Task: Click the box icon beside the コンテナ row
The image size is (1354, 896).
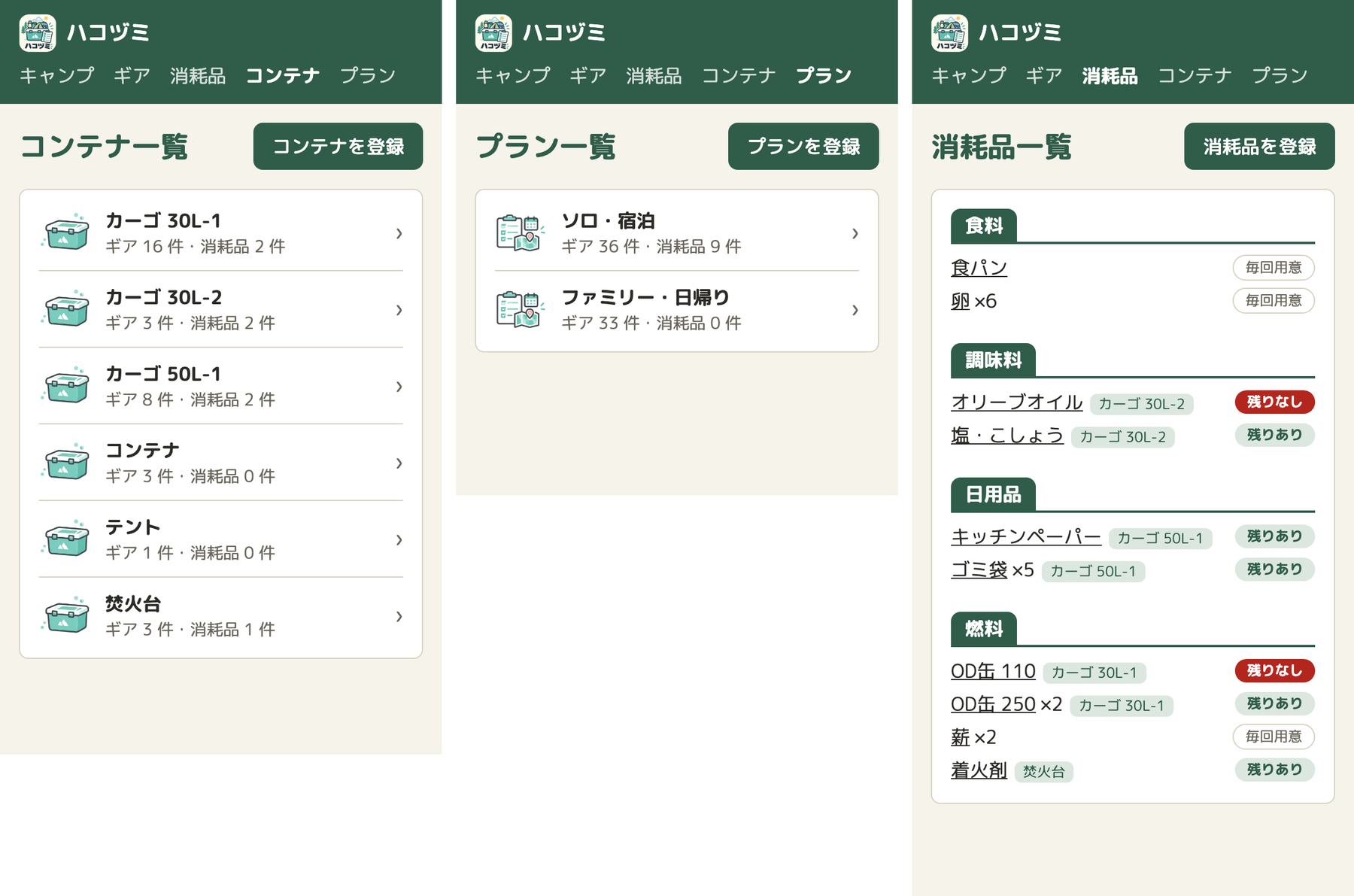Action: [x=66, y=463]
